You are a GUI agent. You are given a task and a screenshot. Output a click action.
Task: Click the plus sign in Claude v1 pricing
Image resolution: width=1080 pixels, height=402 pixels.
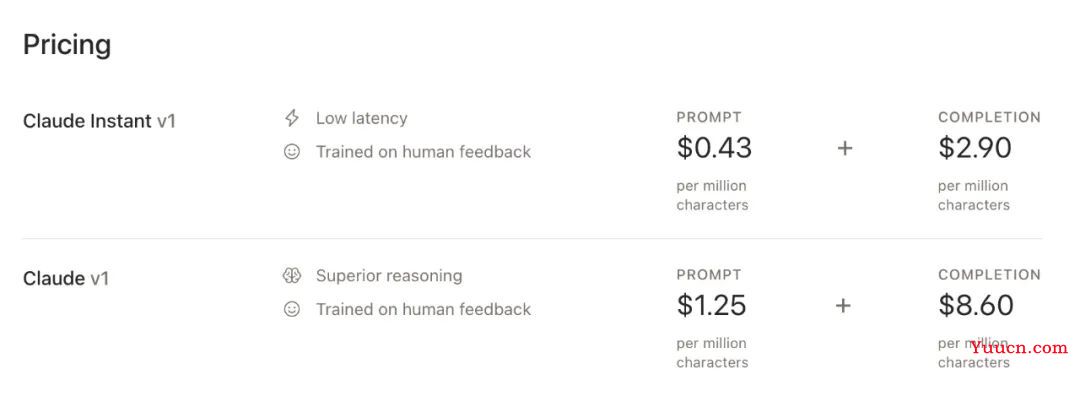point(843,306)
